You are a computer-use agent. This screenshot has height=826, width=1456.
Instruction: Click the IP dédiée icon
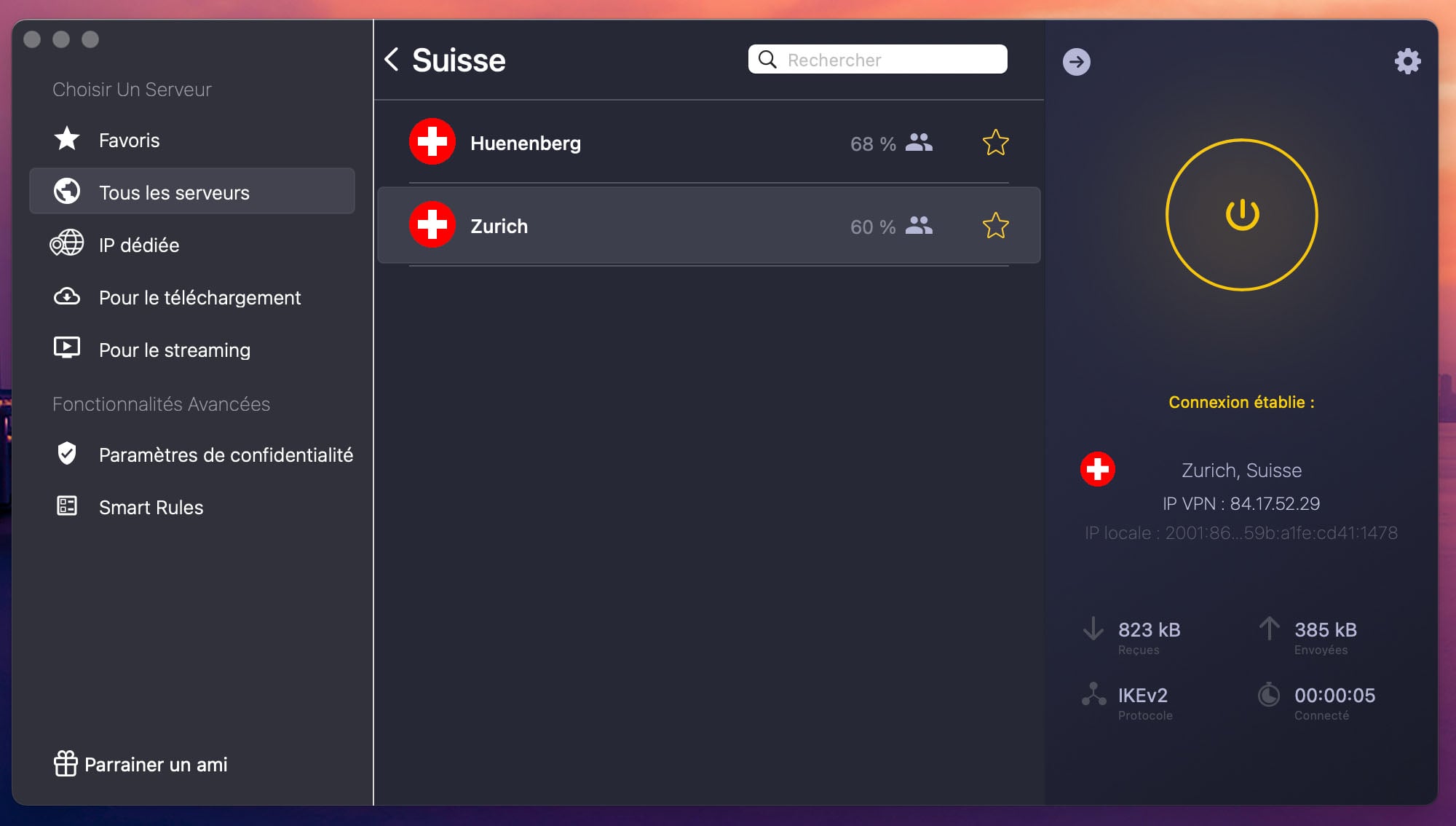66,245
